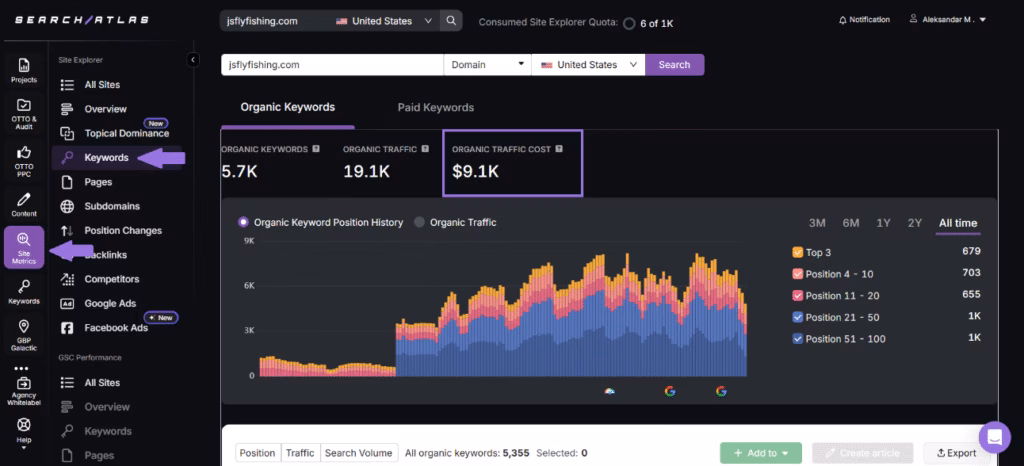The height and width of the screenshot is (466, 1024).
Task: Open the Domain type dropdown
Action: 487,65
